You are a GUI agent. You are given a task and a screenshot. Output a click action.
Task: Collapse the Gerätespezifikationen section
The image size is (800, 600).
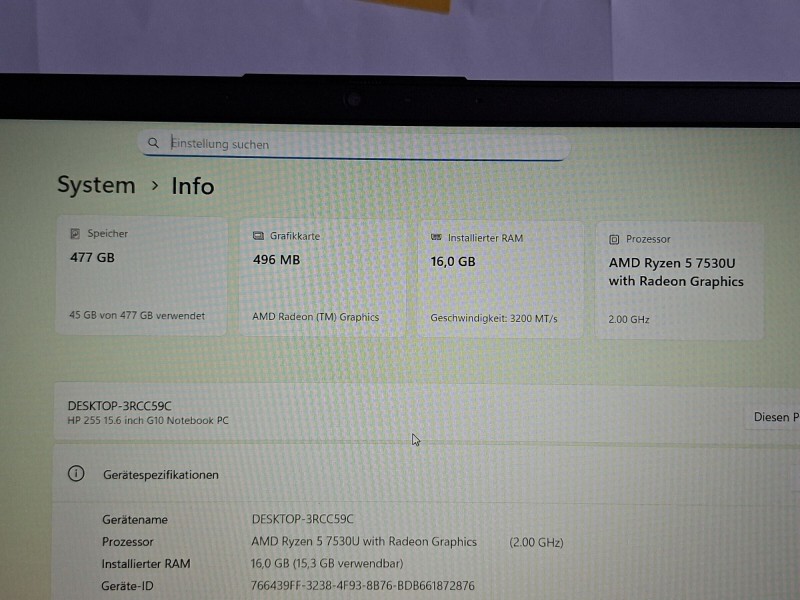pyautogui.click(x=420, y=474)
